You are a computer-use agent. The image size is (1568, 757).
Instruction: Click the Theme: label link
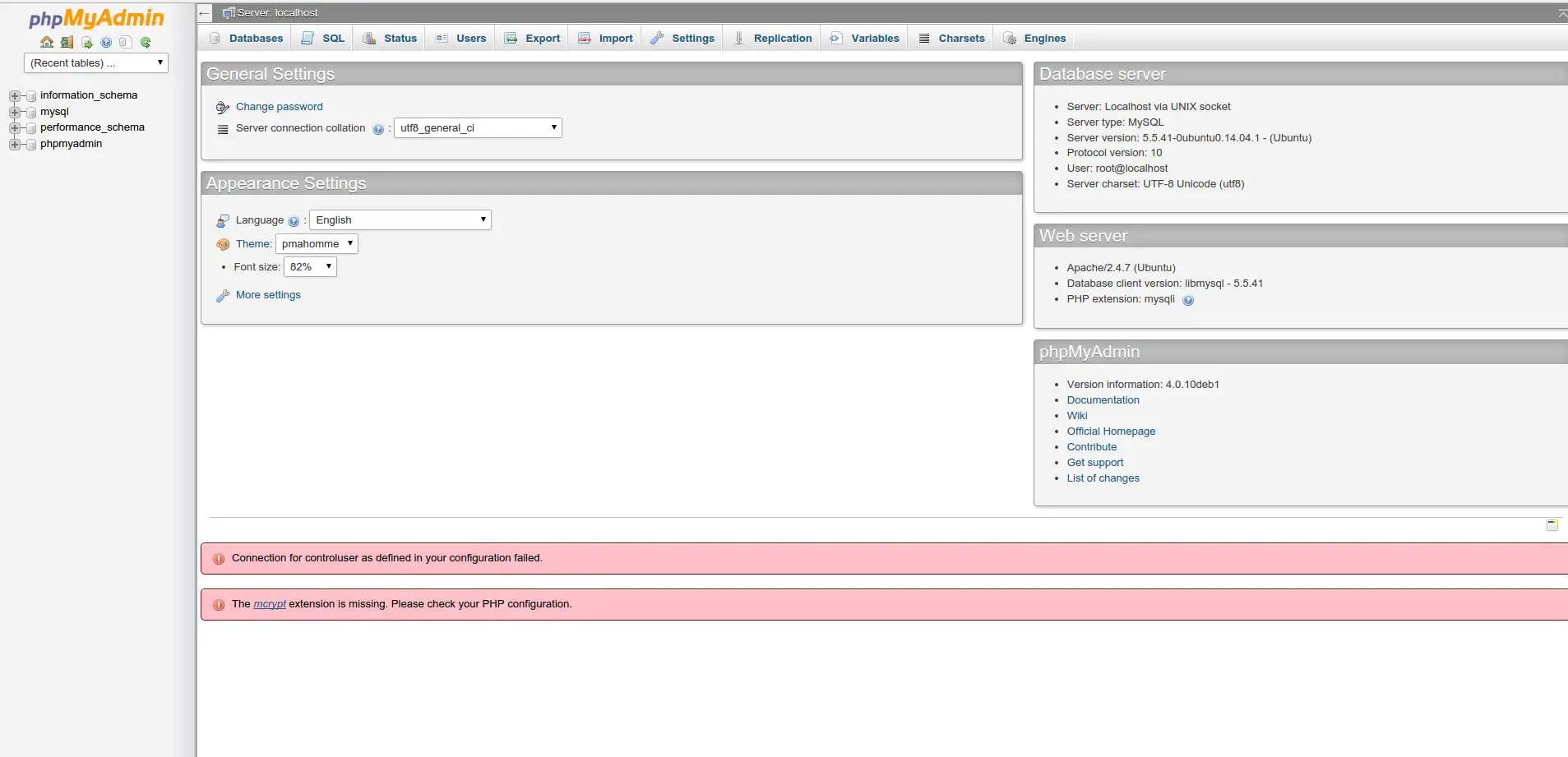pyautogui.click(x=253, y=244)
